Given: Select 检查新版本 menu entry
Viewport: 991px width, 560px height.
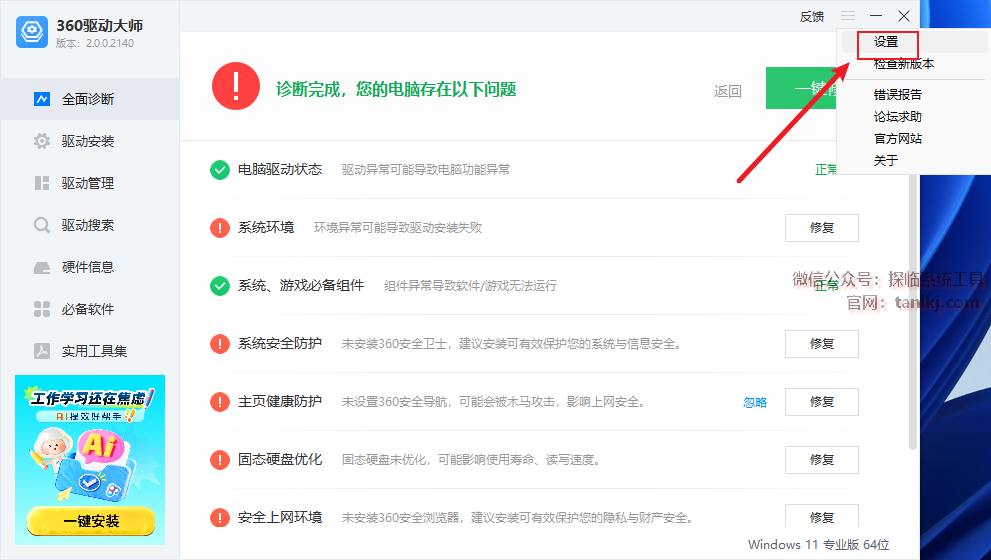Looking at the screenshot, I should [x=904, y=64].
